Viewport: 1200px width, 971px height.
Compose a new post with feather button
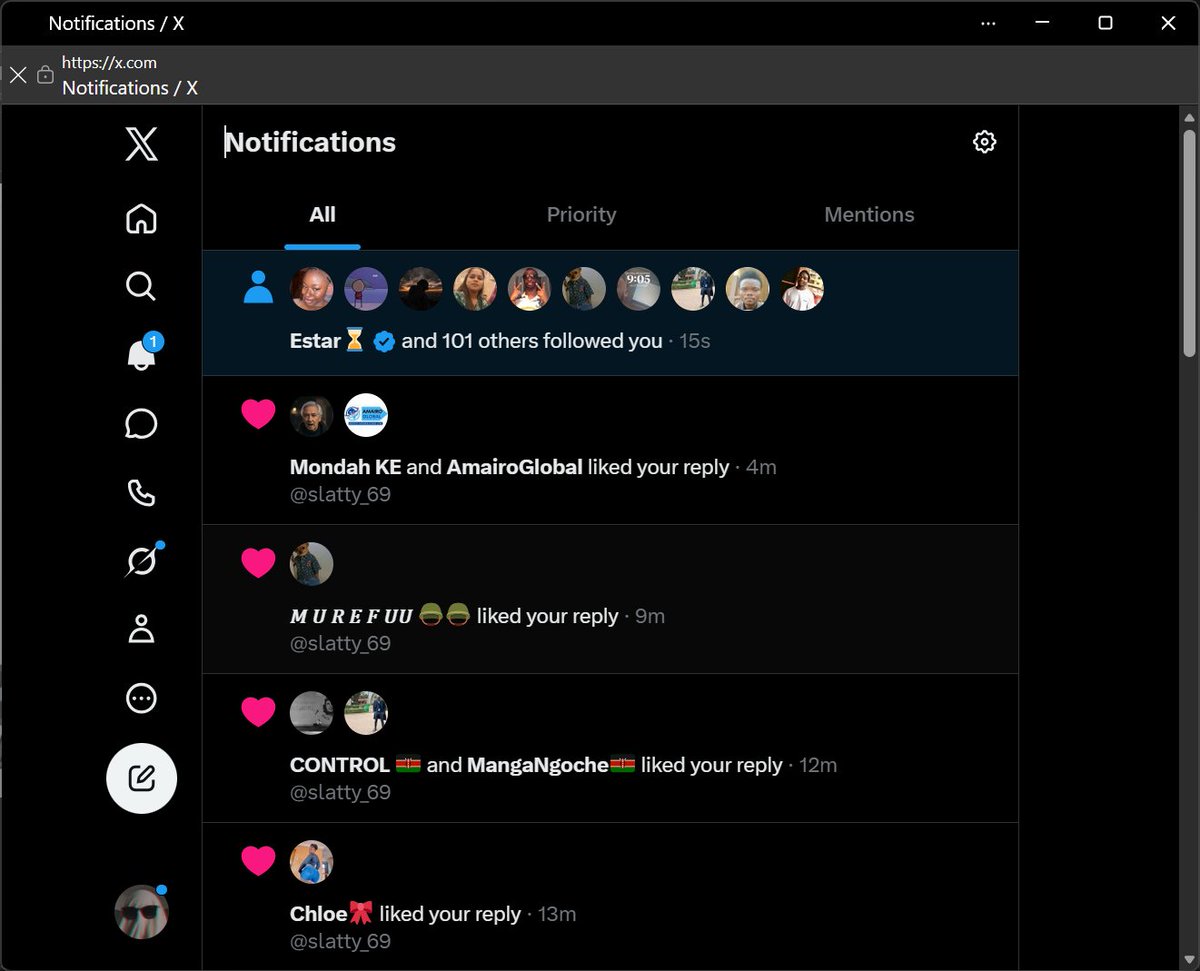click(141, 778)
